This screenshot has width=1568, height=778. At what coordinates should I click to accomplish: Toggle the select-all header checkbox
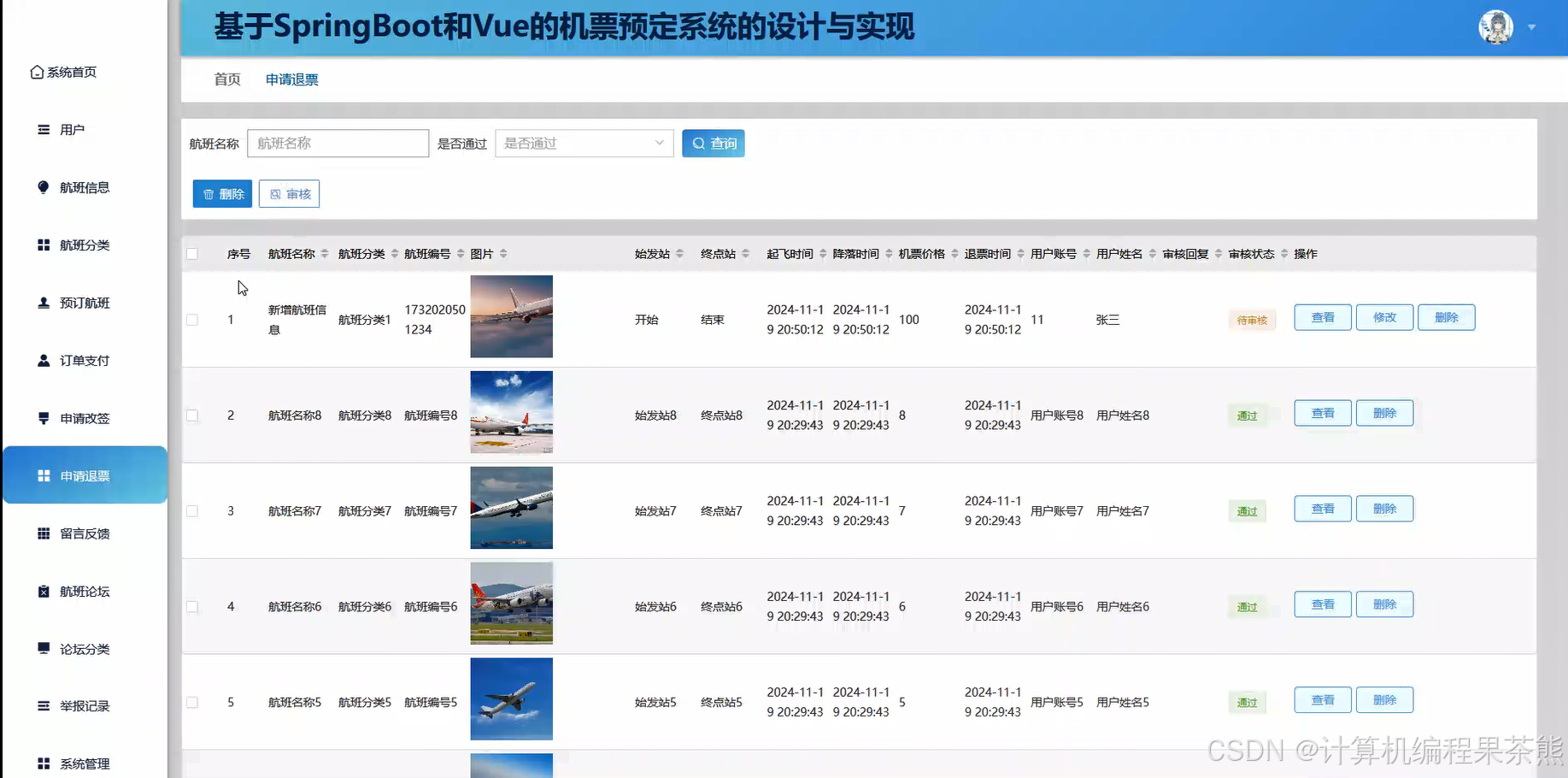click(192, 254)
